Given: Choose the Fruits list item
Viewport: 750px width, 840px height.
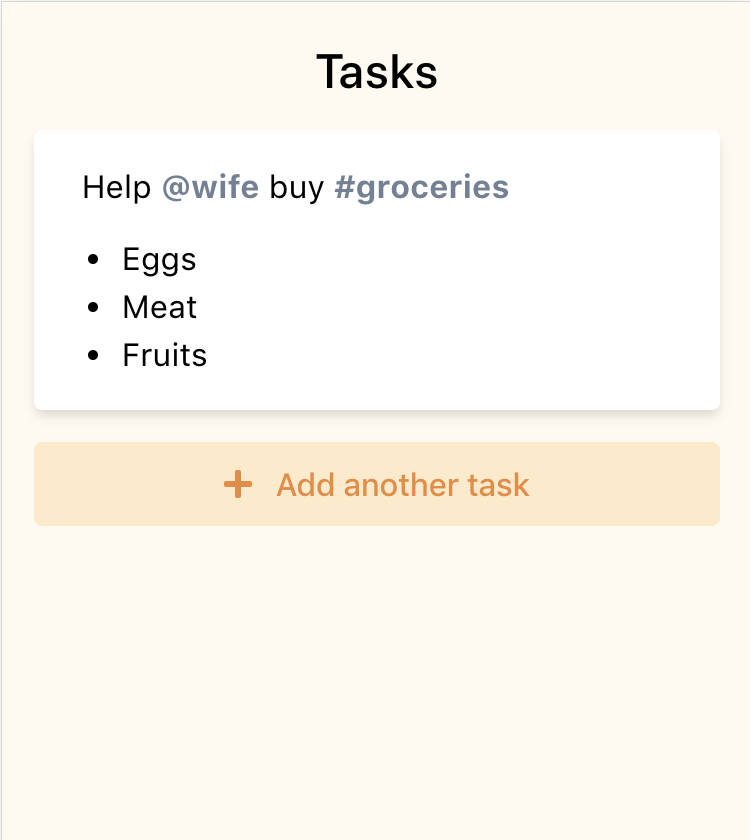Looking at the screenshot, I should (164, 355).
